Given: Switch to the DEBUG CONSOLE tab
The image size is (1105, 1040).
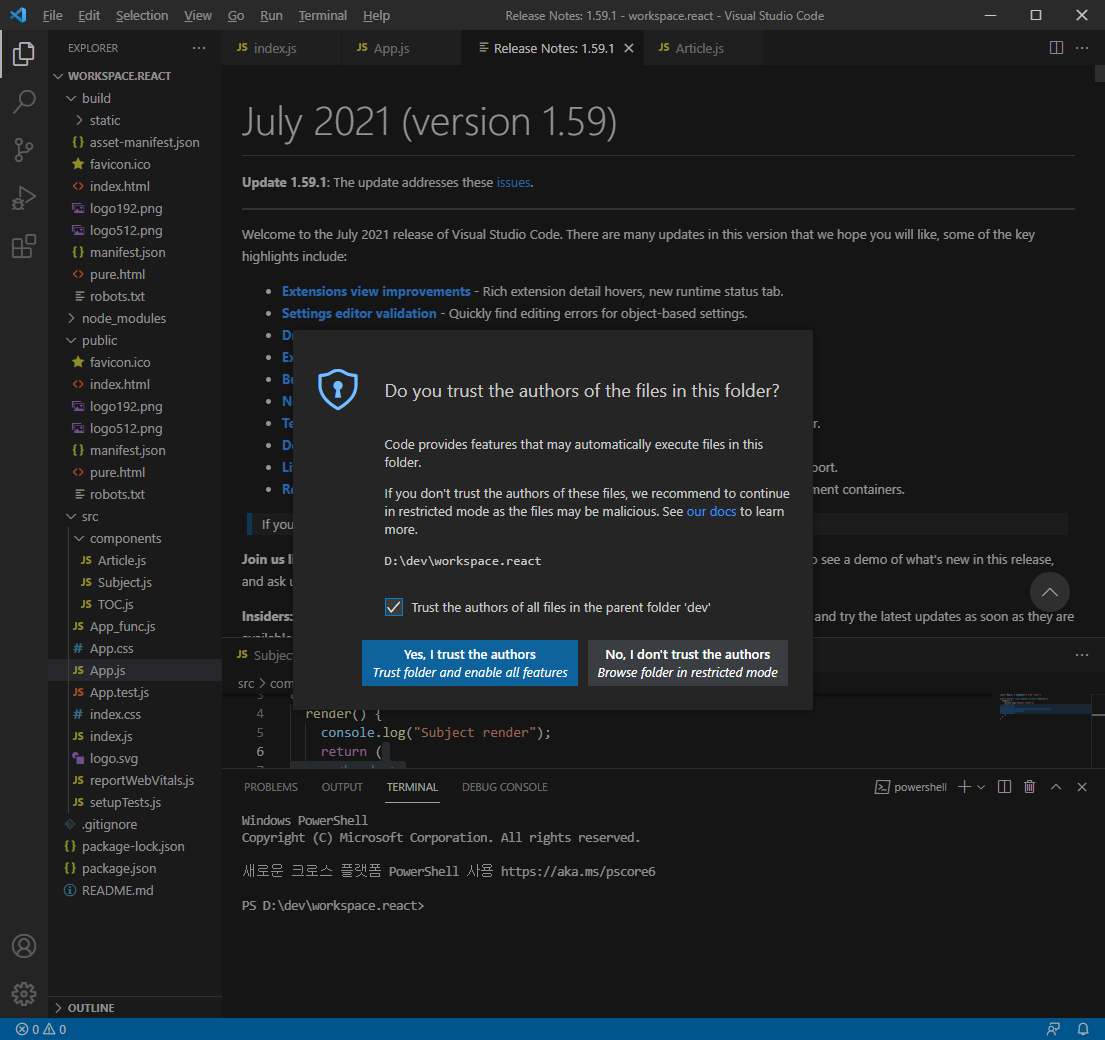Looking at the screenshot, I should coord(505,787).
